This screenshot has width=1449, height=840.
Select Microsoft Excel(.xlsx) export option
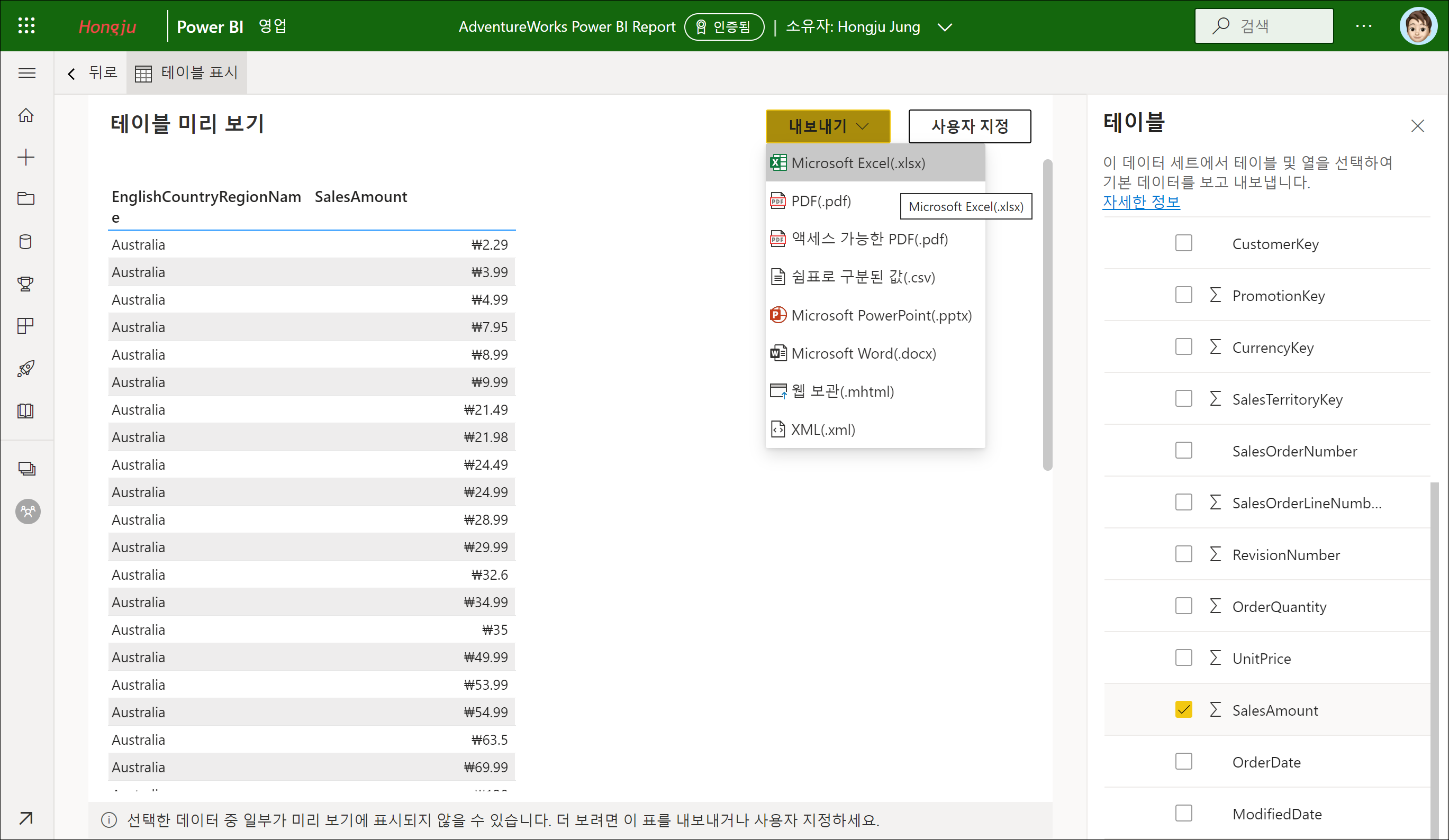(858, 163)
